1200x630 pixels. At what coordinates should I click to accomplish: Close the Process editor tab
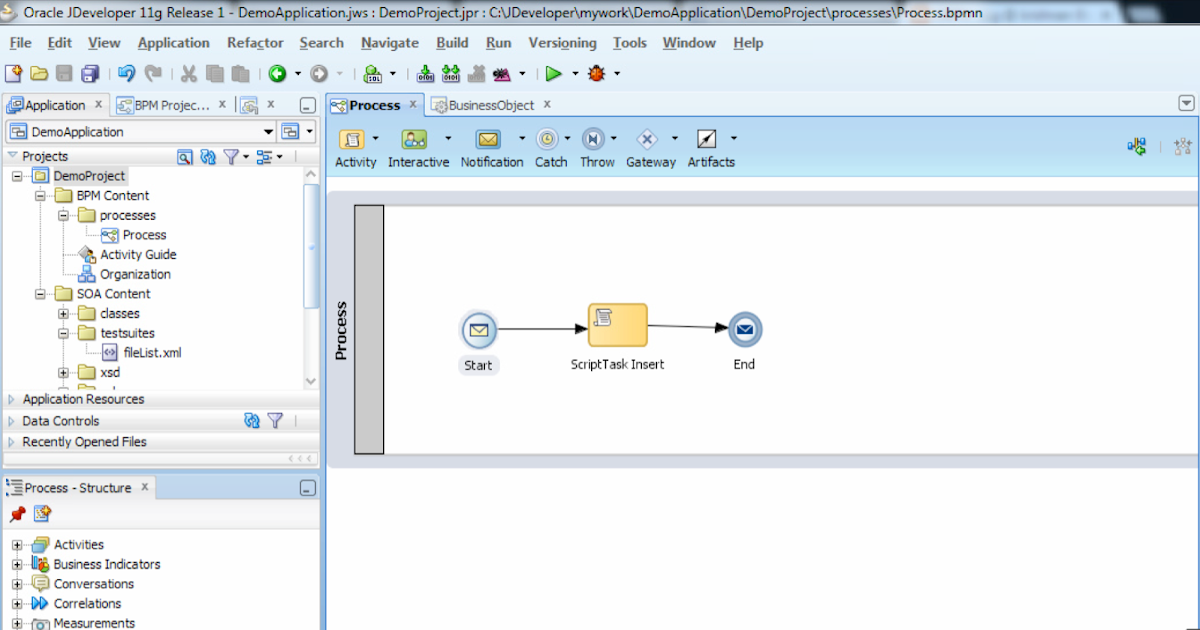413,104
